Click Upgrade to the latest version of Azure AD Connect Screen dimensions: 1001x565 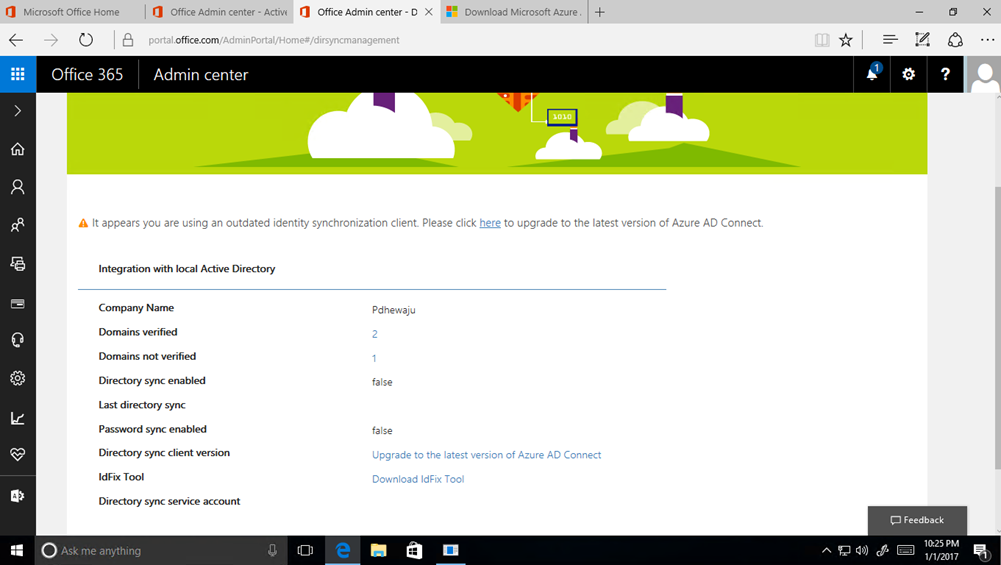point(486,455)
